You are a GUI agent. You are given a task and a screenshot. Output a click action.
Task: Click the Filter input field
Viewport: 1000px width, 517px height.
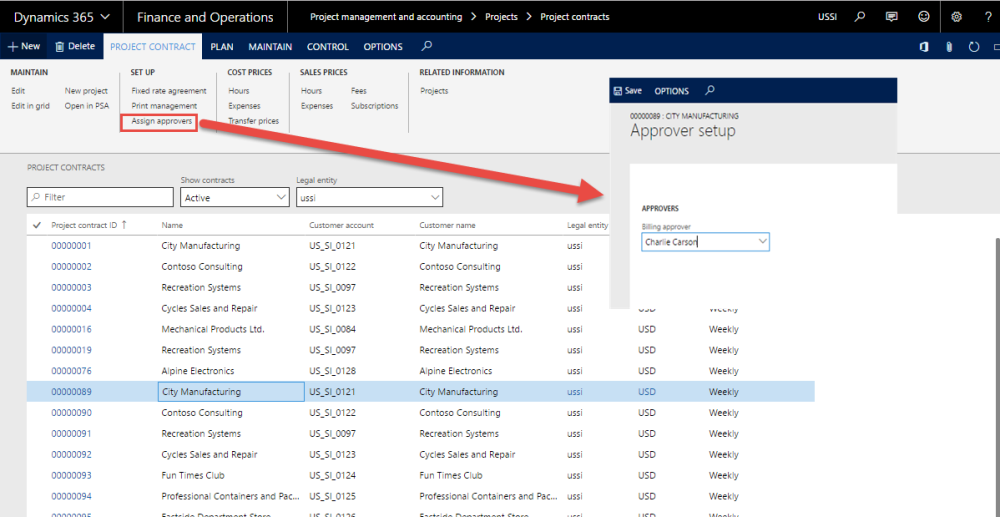pos(100,198)
